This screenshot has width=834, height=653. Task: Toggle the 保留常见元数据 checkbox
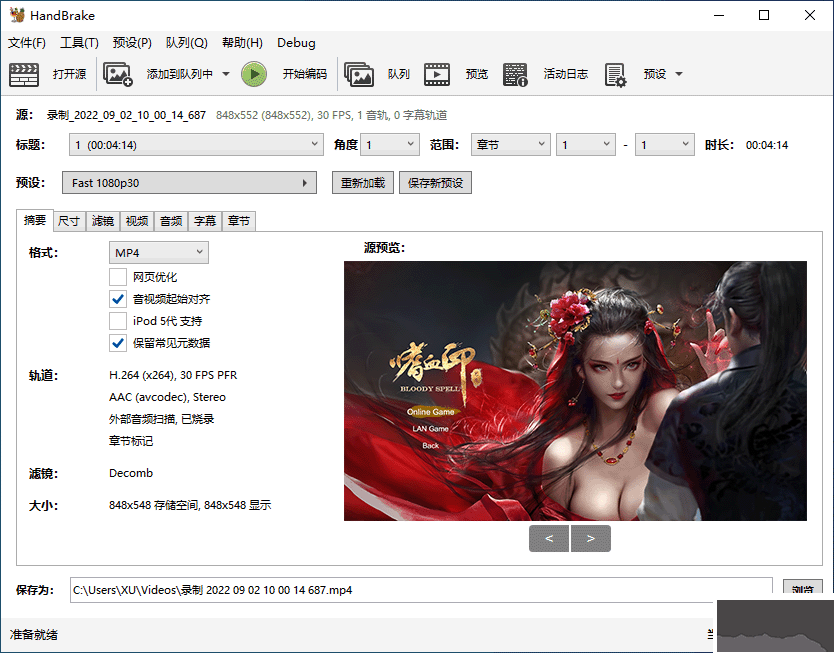pos(118,343)
